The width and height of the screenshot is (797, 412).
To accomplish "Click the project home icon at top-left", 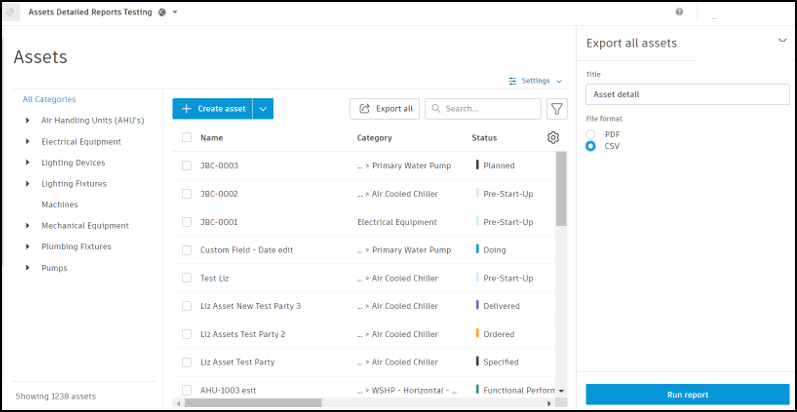I will (x=12, y=12).
